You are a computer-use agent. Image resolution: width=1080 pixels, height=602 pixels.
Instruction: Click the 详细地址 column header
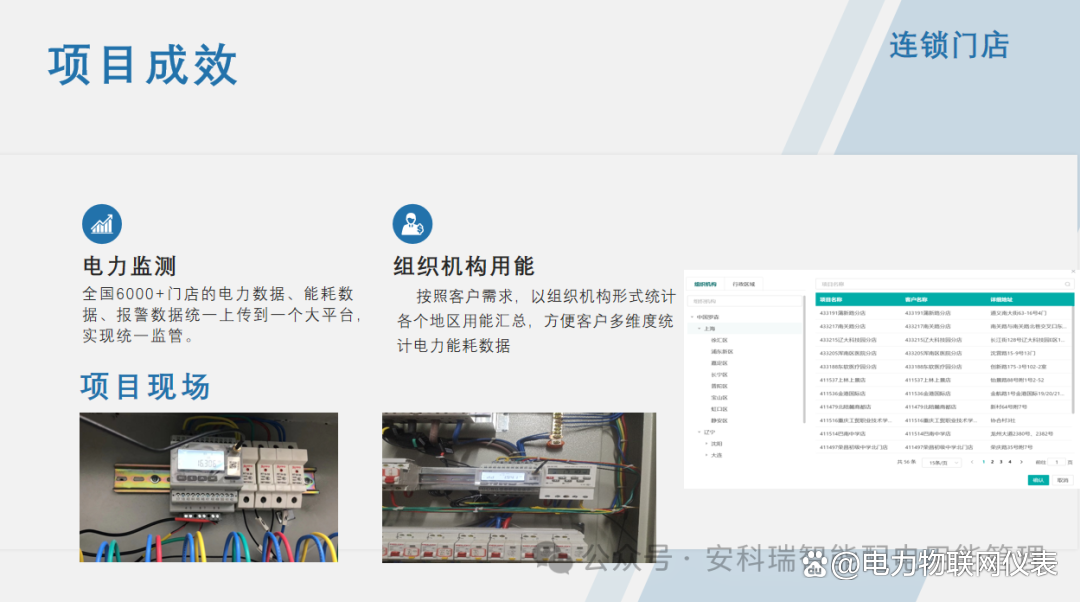[x=1001, y=300]
